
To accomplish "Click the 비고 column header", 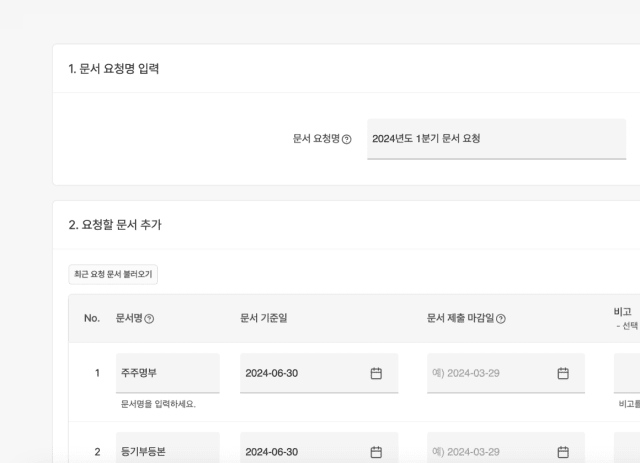I will pos(622,312).
